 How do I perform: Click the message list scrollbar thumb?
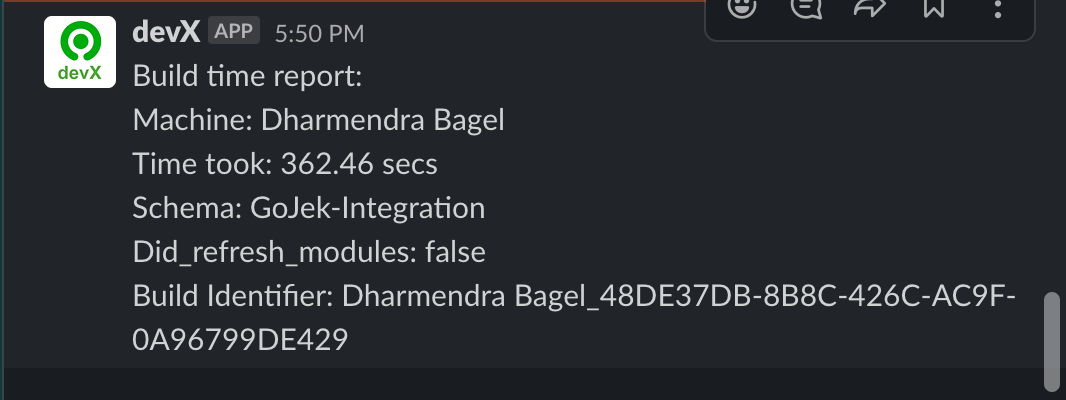1052,340
